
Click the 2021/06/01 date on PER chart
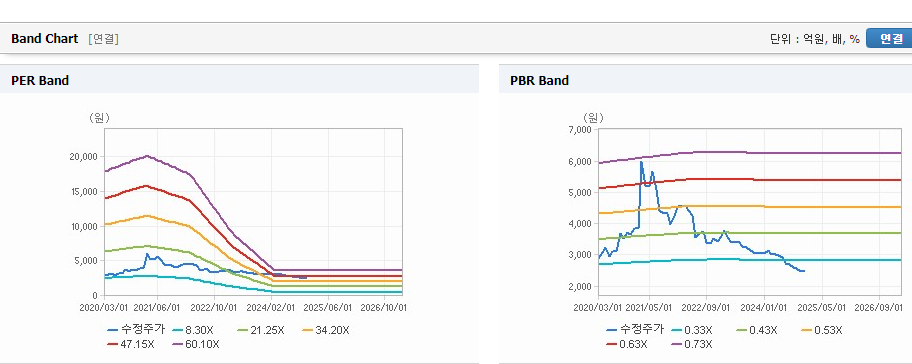point(158,307)
